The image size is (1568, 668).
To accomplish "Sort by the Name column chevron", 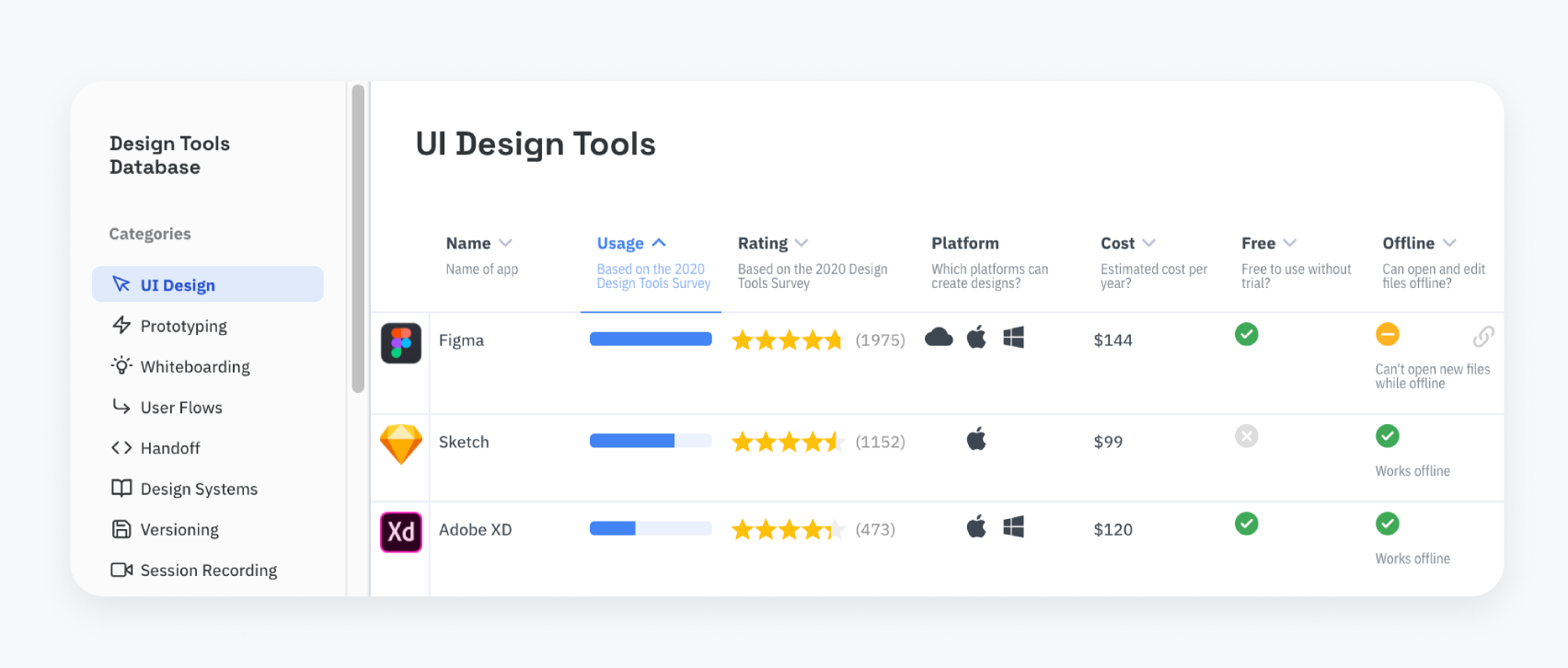I will pyautogui.click(x=505, y=243).
